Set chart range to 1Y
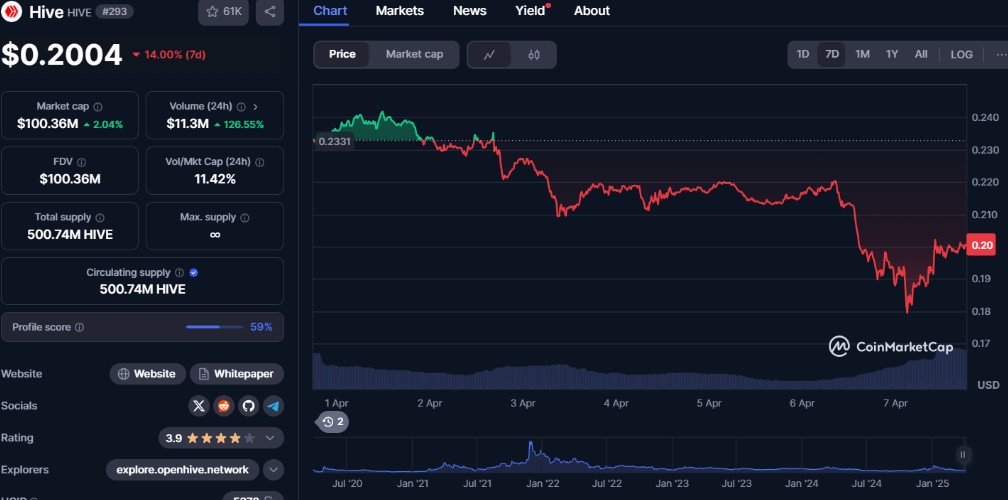The width and height of the screenshot is (1008, 500). tap(892, 55)
